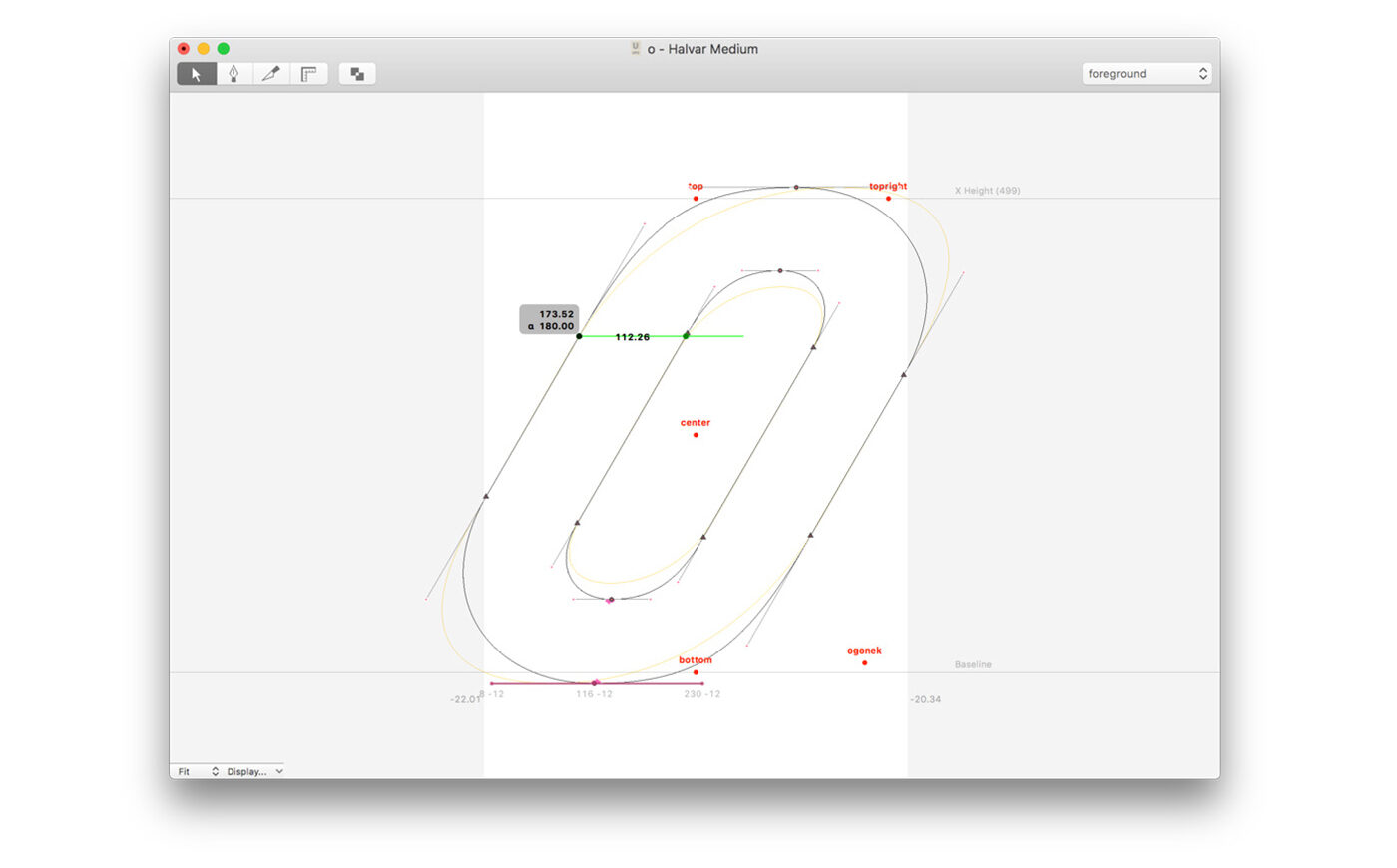Screen dimensions: 1397x868
Task: Click the window title 'o - Halvar Medium'
Action: (x=702, y=49)
